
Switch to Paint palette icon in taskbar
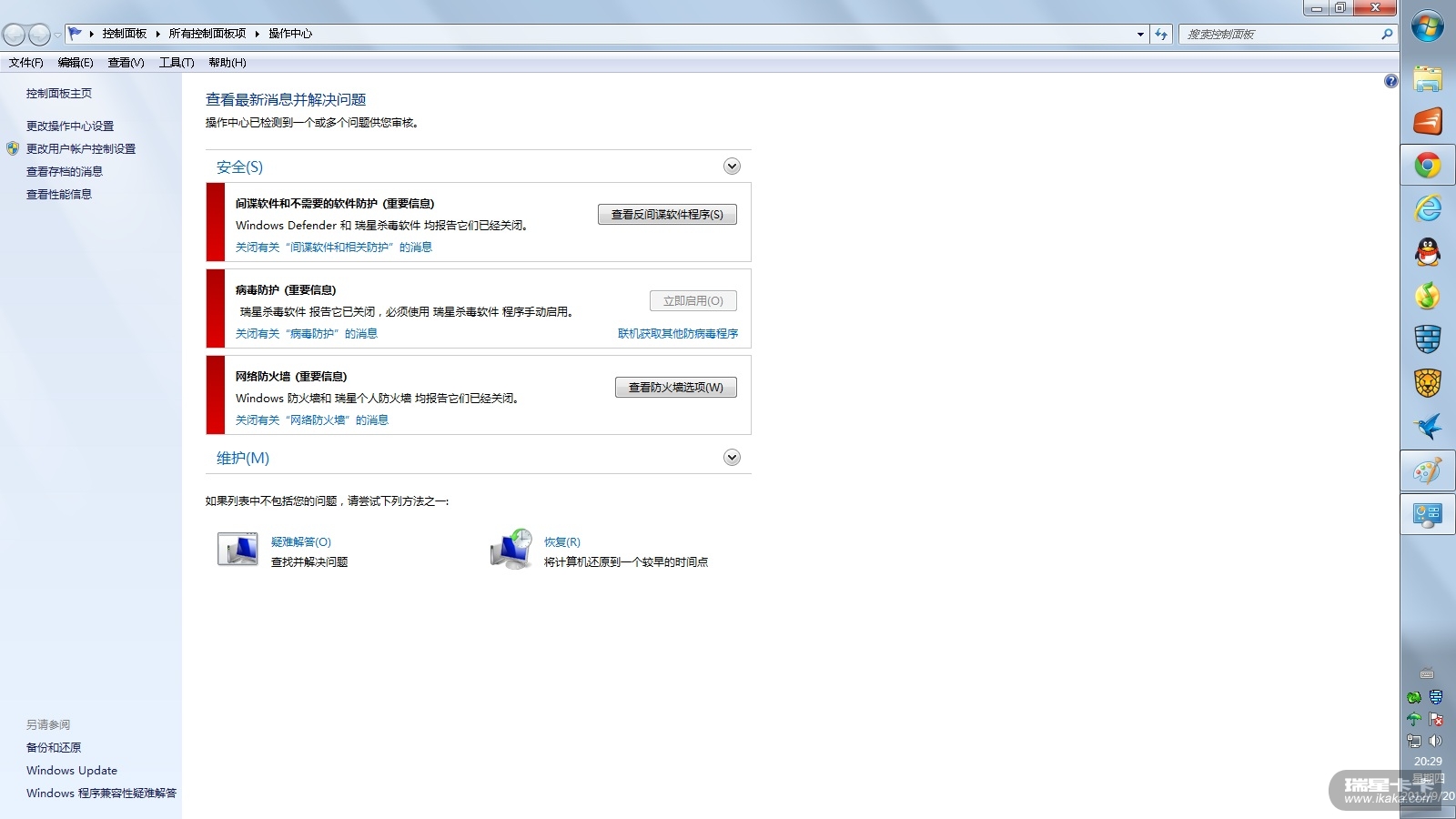pos(1428,470)
